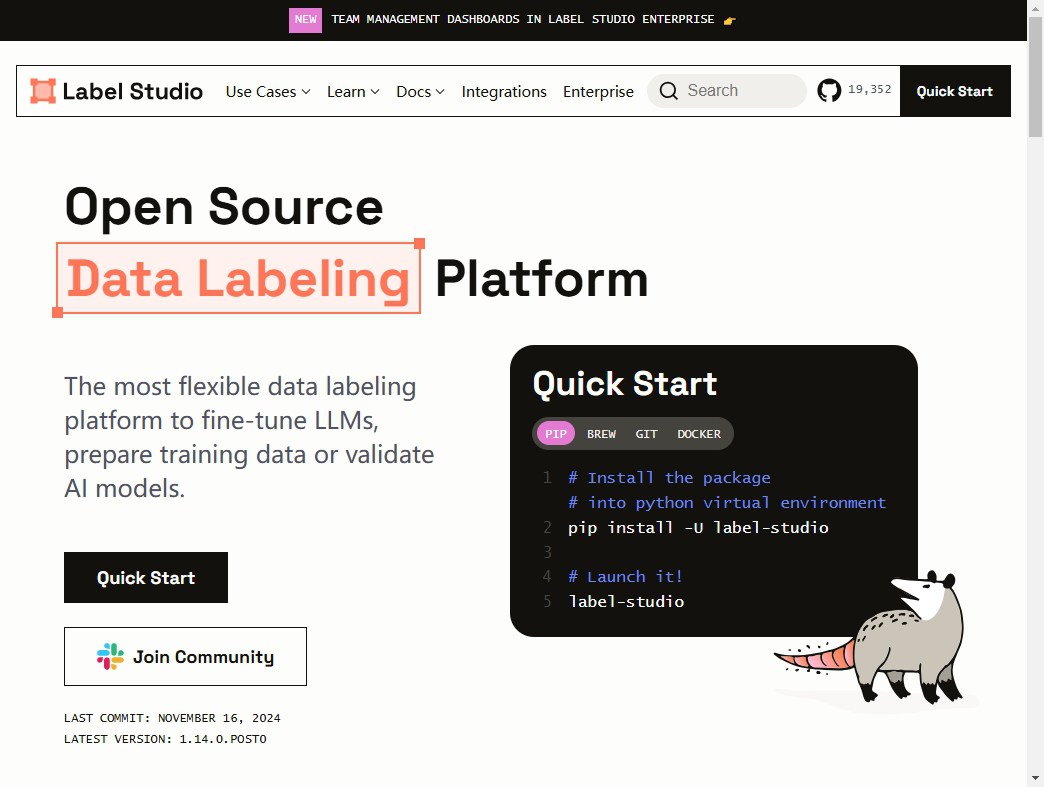Image resolution: width=1044 pixels, height=787 pixels.
Task: Click the GitHub star count 19,352
Action: [869, 89]
